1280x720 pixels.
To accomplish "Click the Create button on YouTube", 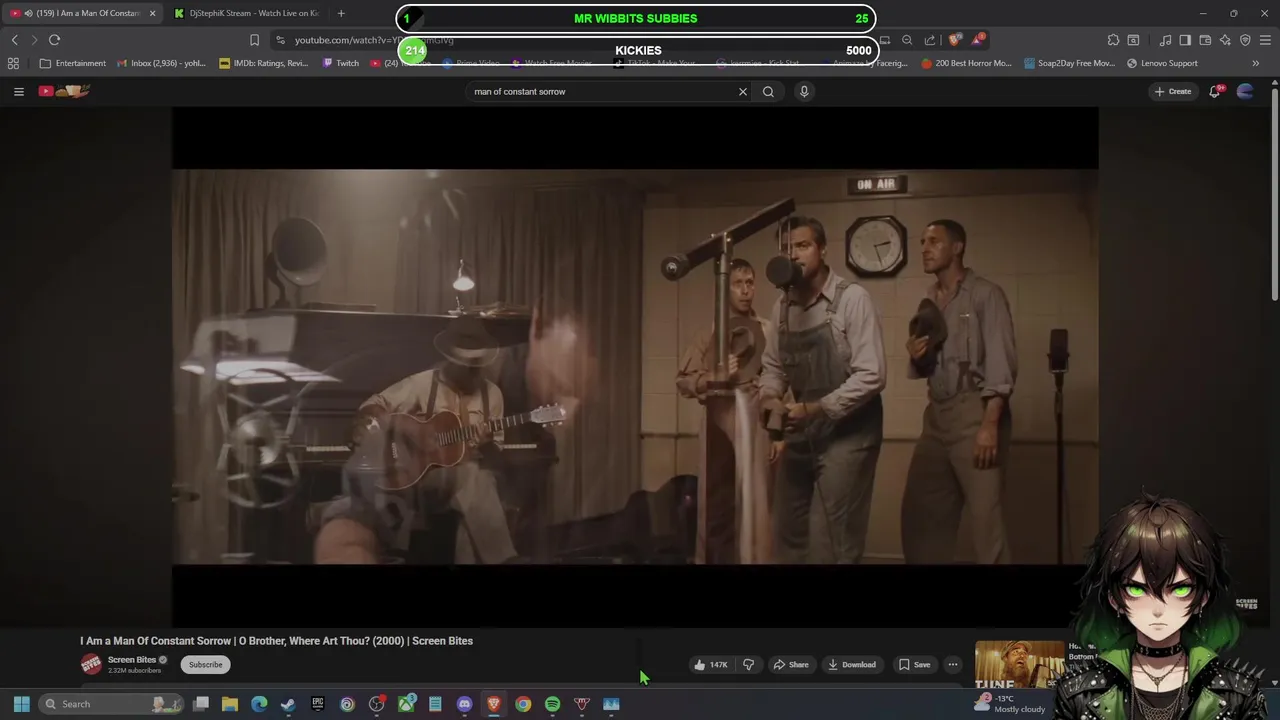I will coord(1173,91).
